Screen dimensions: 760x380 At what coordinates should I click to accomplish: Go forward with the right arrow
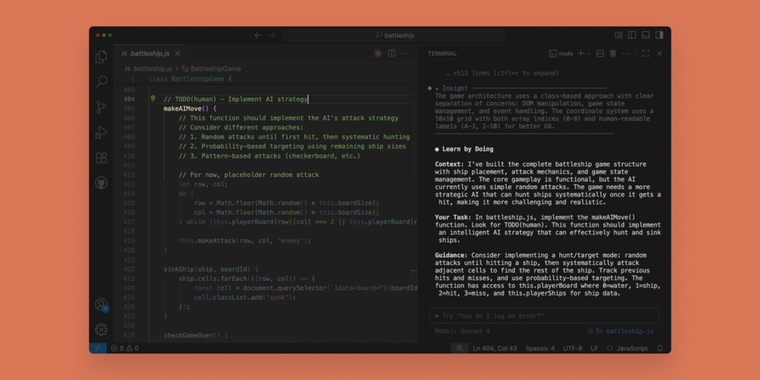point(271,35)
